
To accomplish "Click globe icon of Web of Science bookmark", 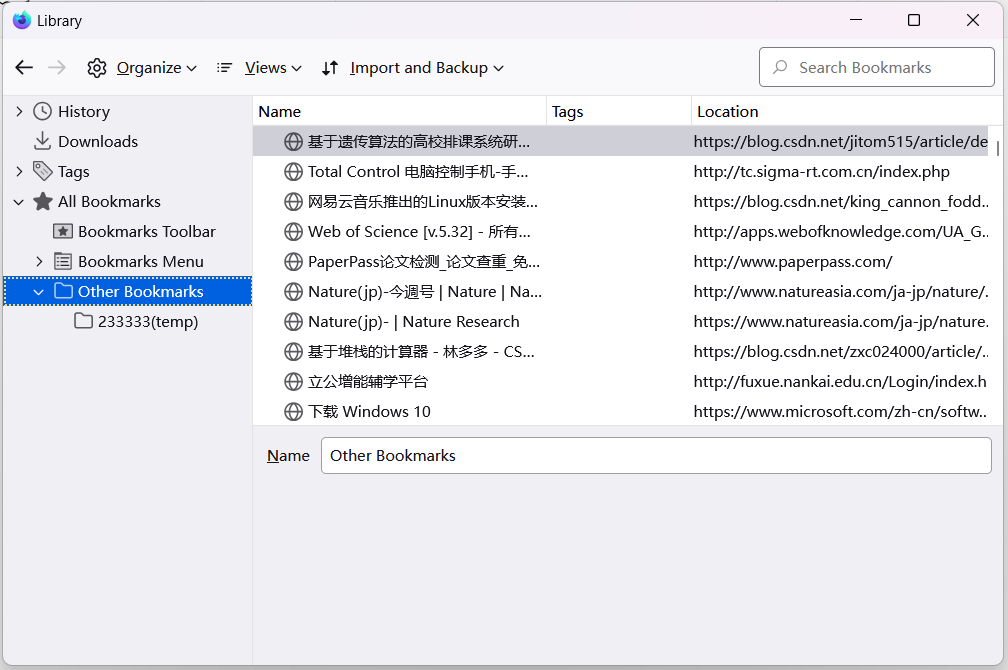I will click(x=293, y=231).
